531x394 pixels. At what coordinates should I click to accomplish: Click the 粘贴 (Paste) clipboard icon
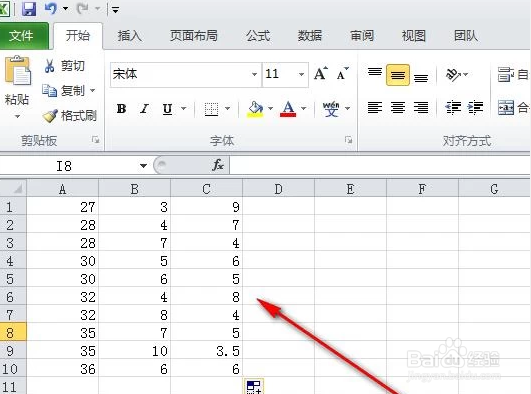(x=17, y=70)
